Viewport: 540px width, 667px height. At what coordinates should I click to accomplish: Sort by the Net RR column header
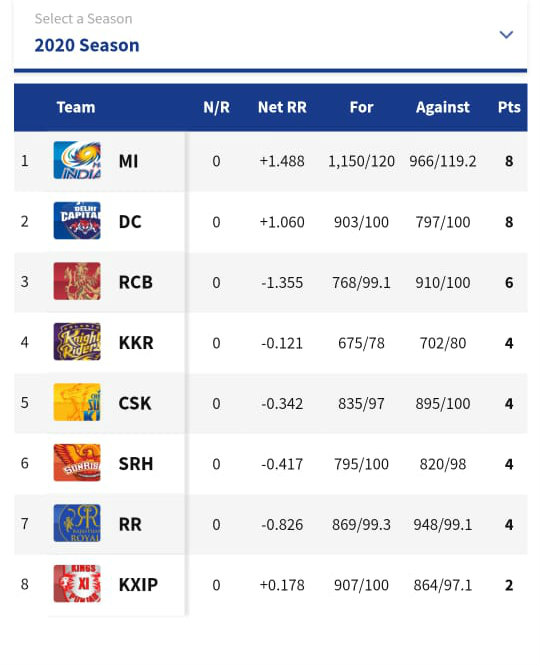pos(282,107)
